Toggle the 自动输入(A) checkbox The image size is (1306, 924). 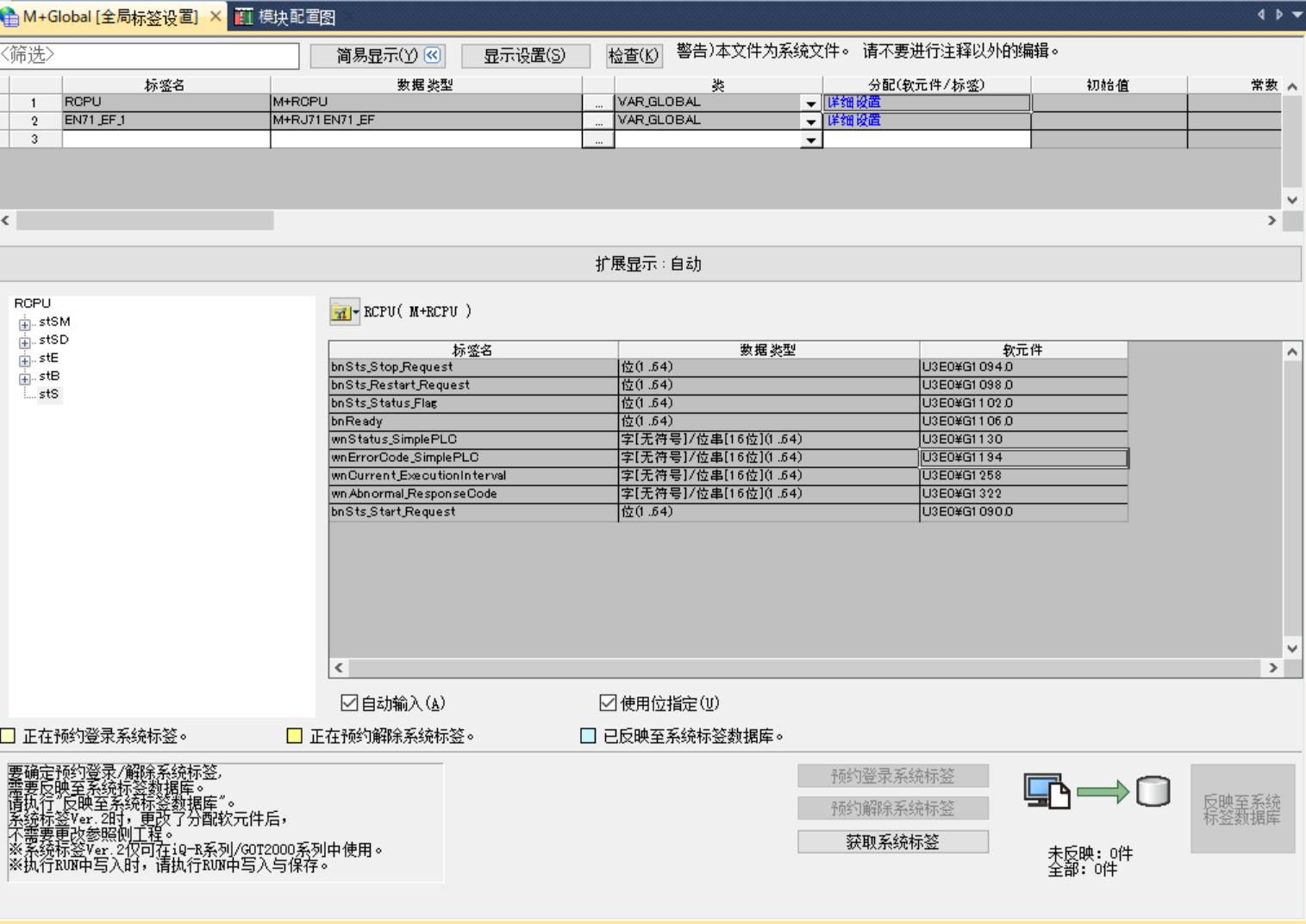coord(349,703)
